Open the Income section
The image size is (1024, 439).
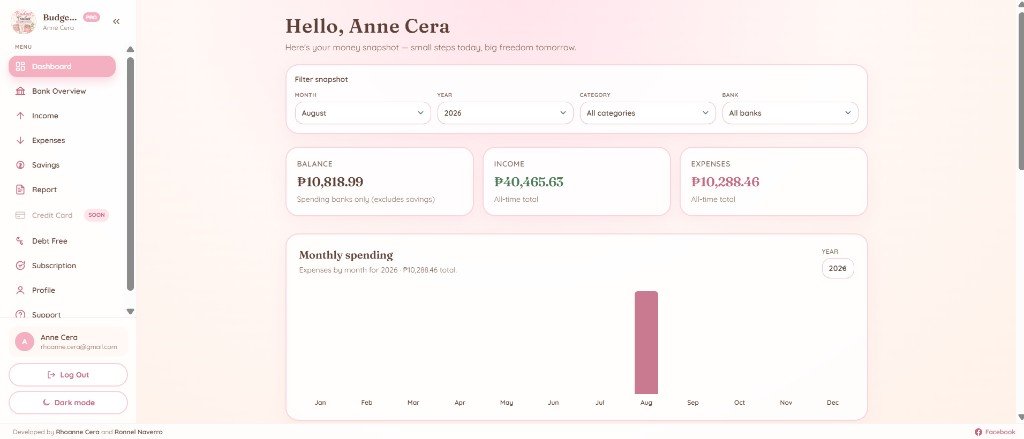(62, 116)
